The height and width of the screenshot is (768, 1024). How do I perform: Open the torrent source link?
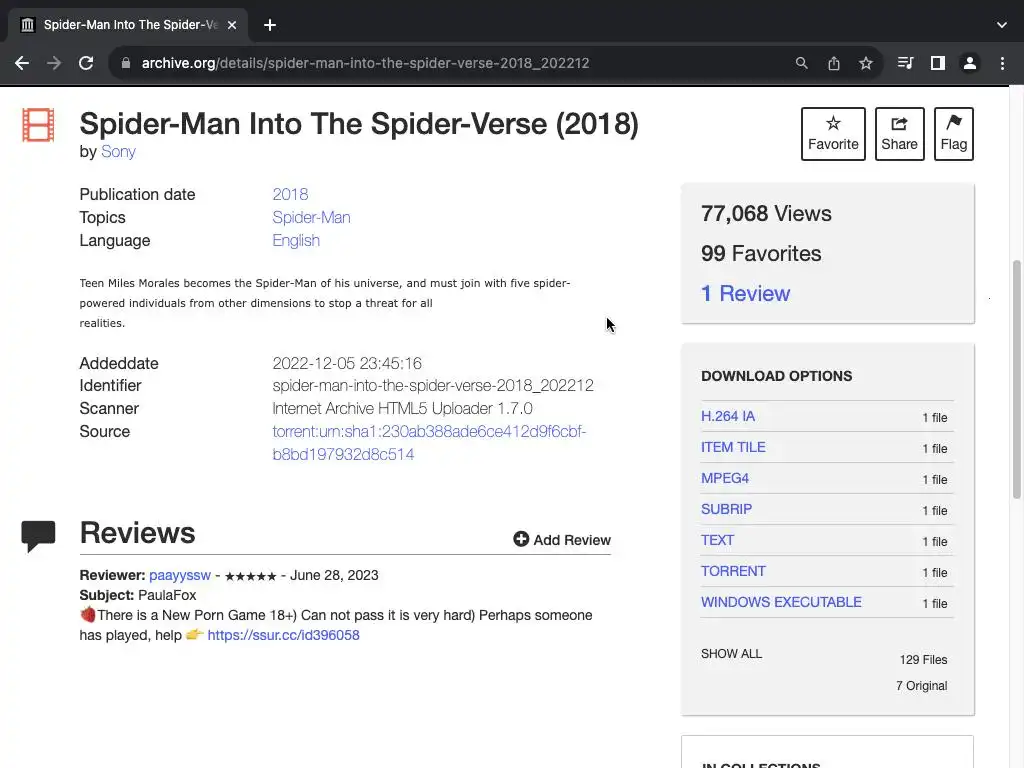coord(429,443)
